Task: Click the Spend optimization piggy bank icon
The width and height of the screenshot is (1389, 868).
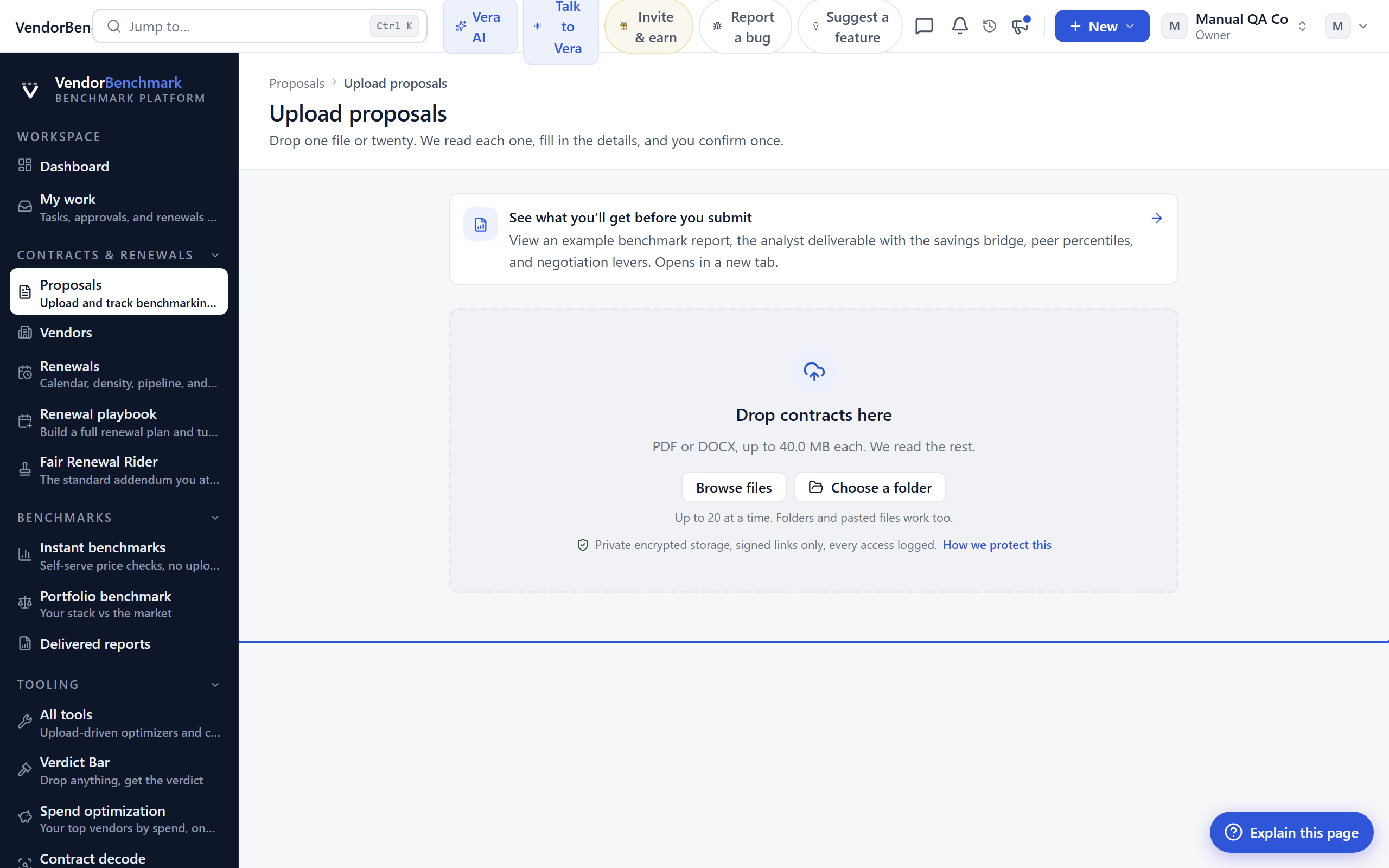Action: coord(24,818)
